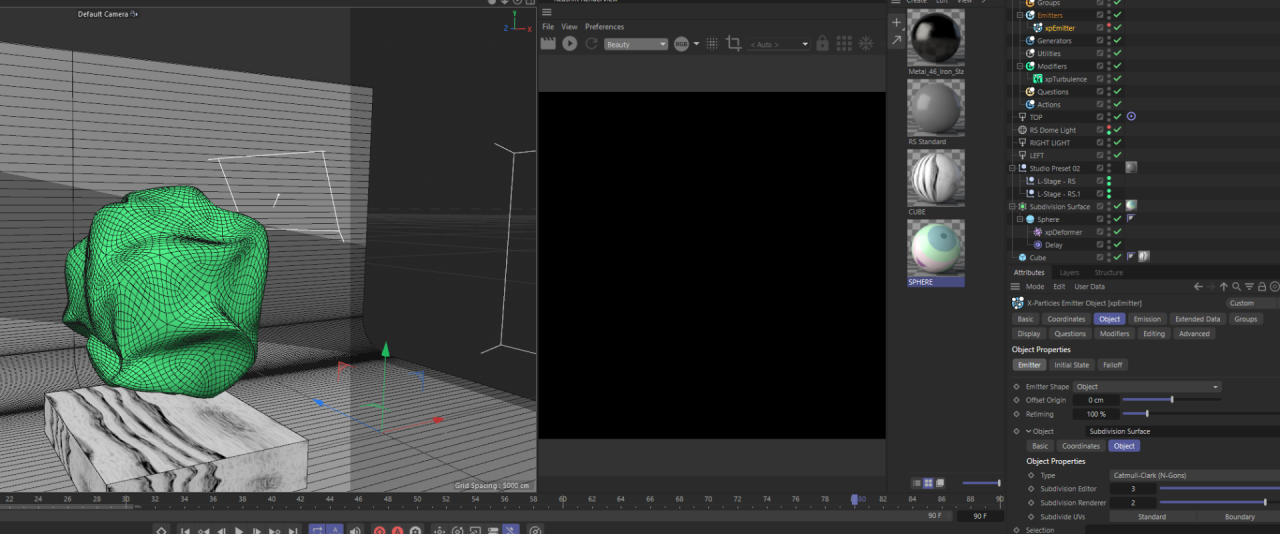1280x534 pixels.
Task: Go to timeline start button
Action: tap(185, 531)
